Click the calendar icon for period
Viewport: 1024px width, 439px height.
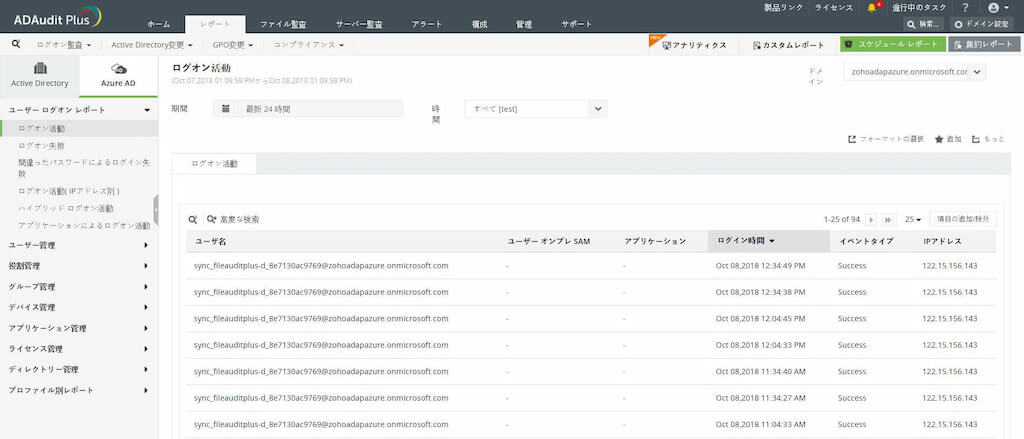click(225, 108)
